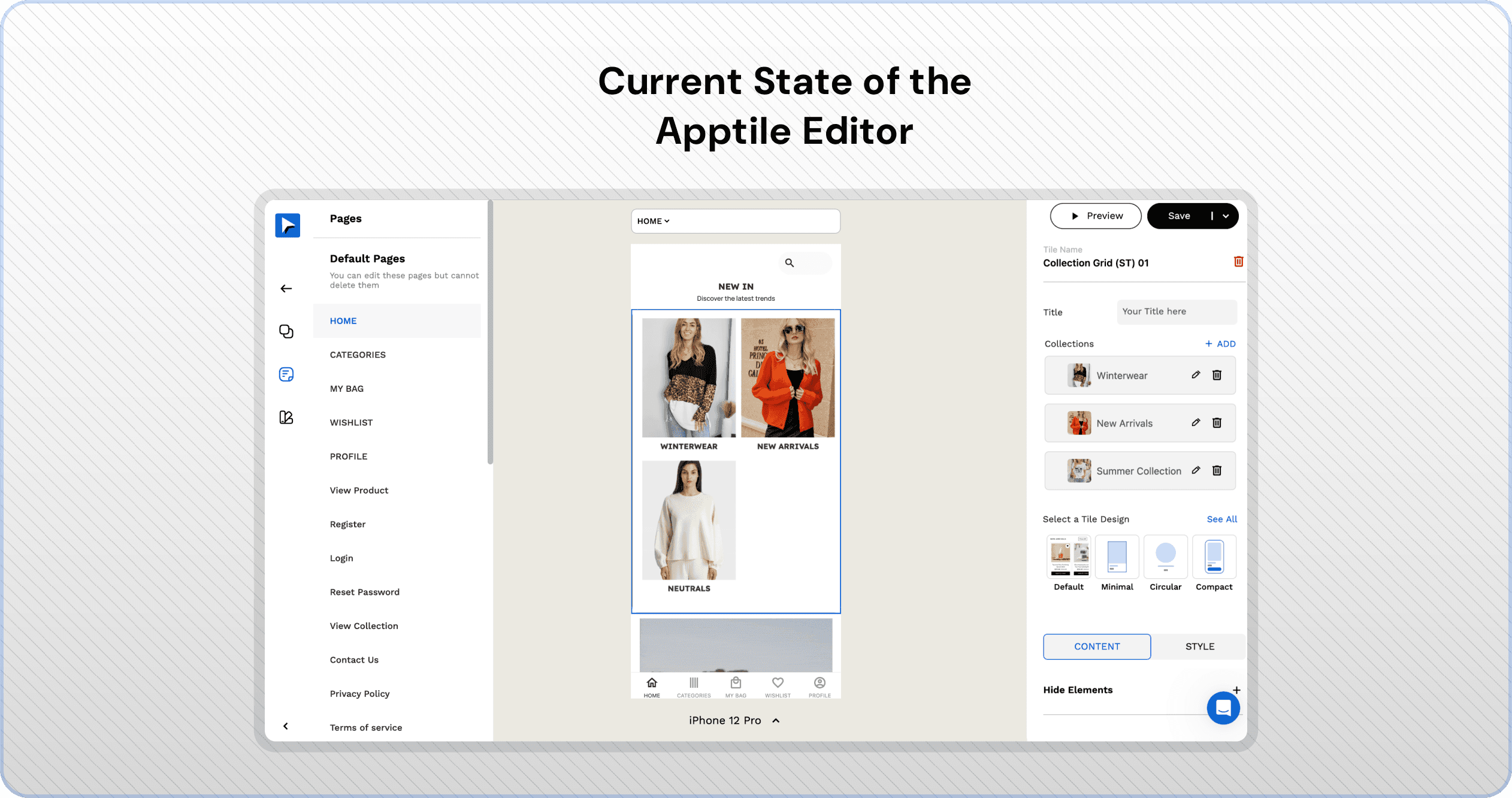This screenshot has width=1512, height=798.
Task: Click the search icon in phone preview
Action: 790,263
